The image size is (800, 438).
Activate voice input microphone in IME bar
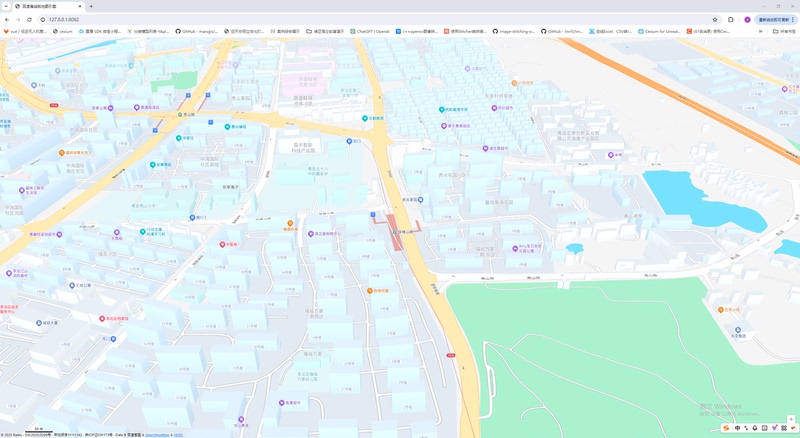(x=755, y=428)
